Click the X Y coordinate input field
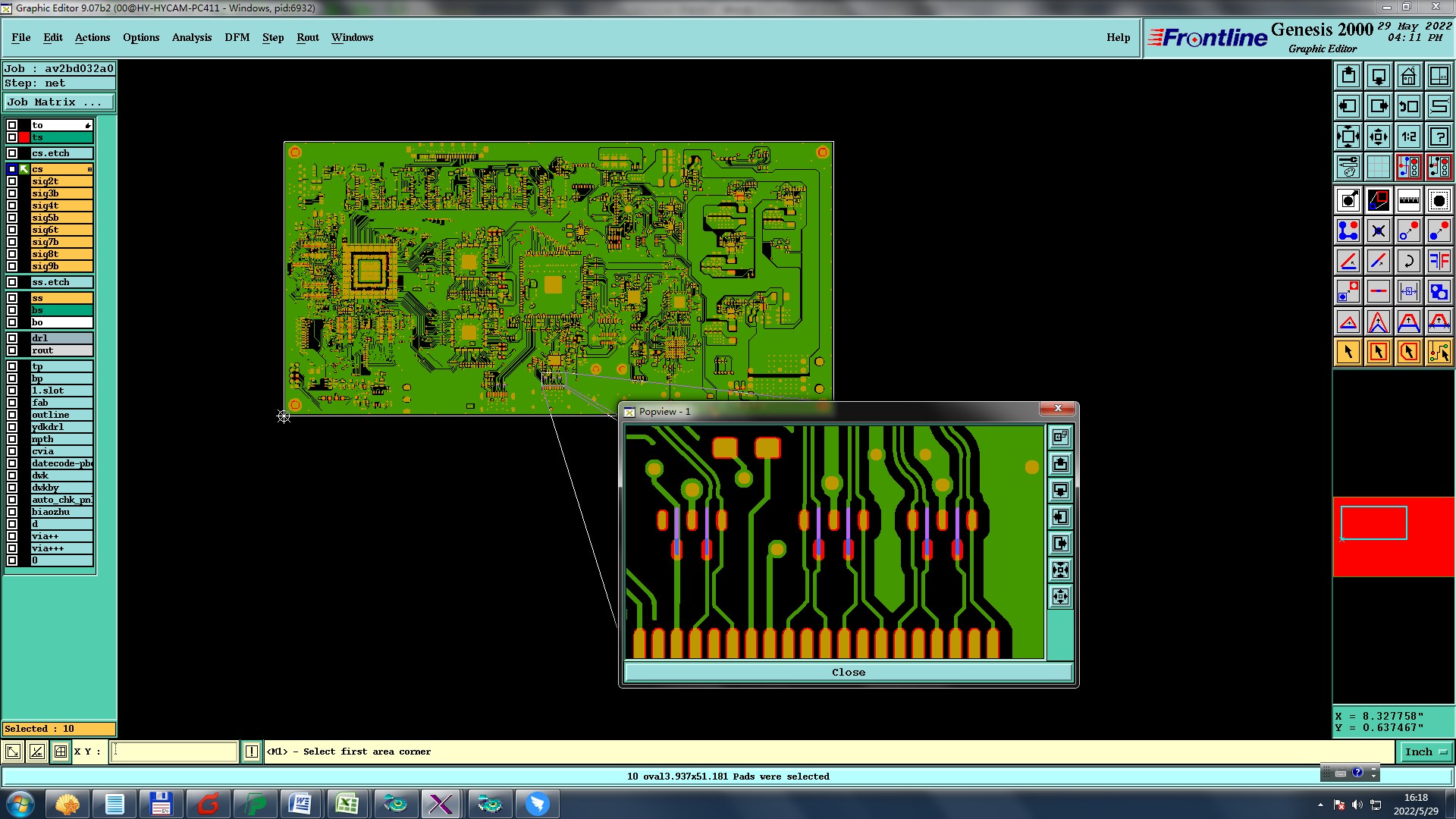The height and width of the screenshot is (819, 1456). click(x=174, y=752)
